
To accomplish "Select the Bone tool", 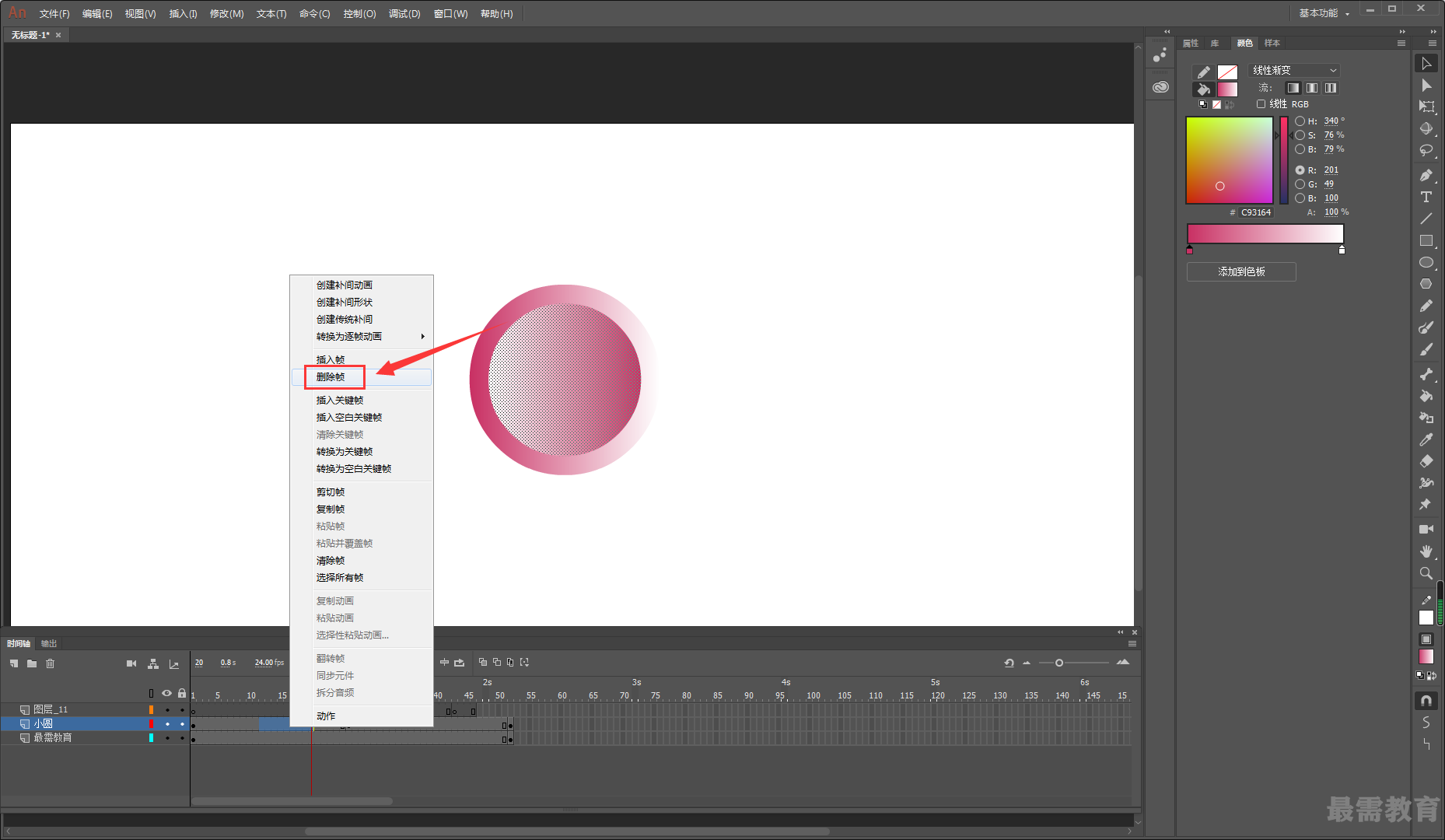I will pos(1426,374).
